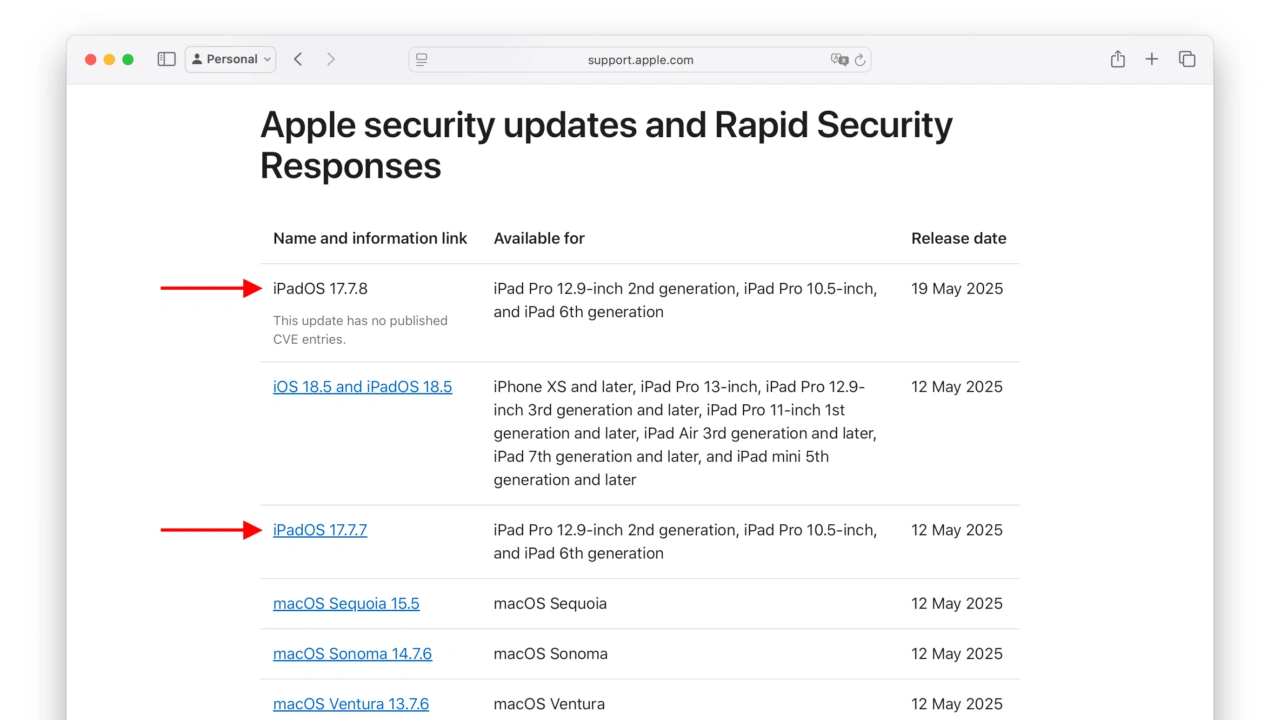Toggle the Safari sidebar icon
1280x720 pixels.
166,60
